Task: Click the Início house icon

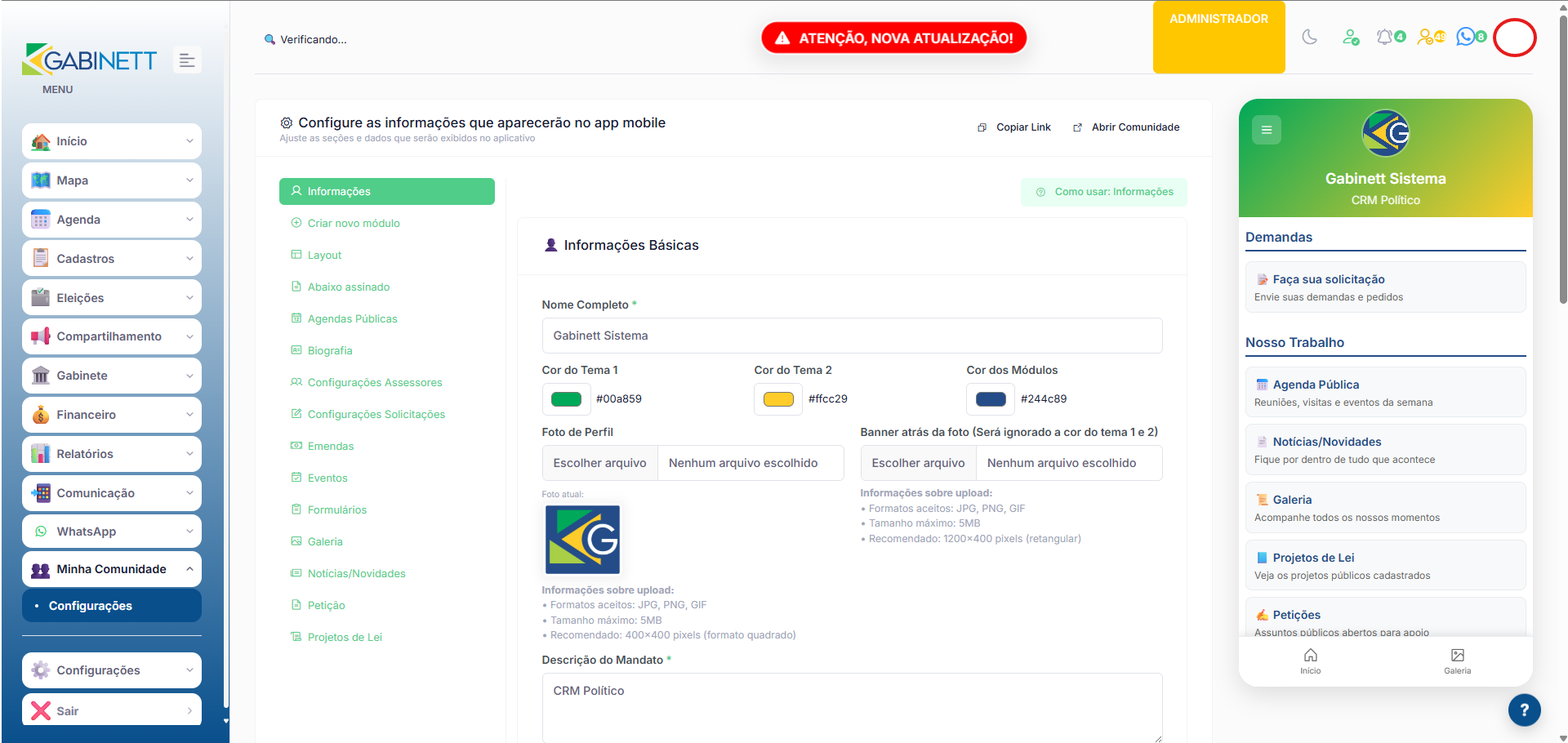Action: point(41,141)
